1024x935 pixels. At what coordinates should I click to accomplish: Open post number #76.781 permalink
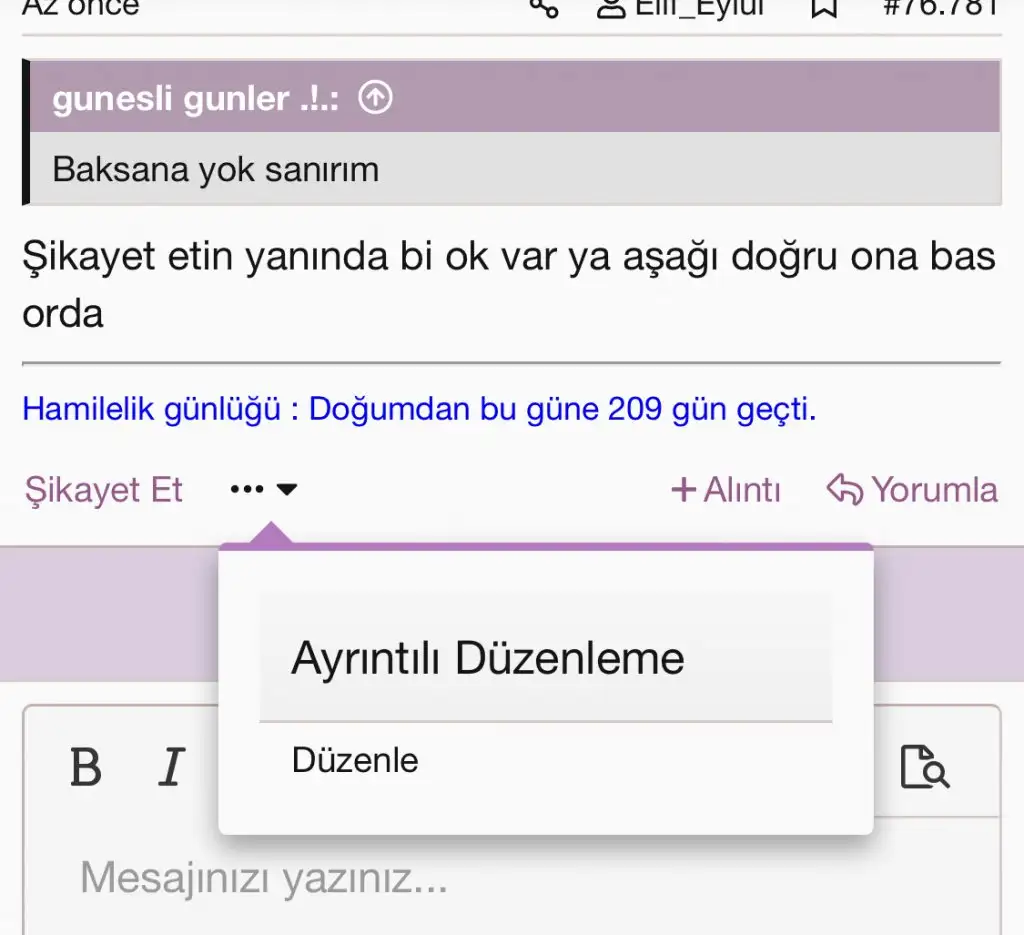940,8
